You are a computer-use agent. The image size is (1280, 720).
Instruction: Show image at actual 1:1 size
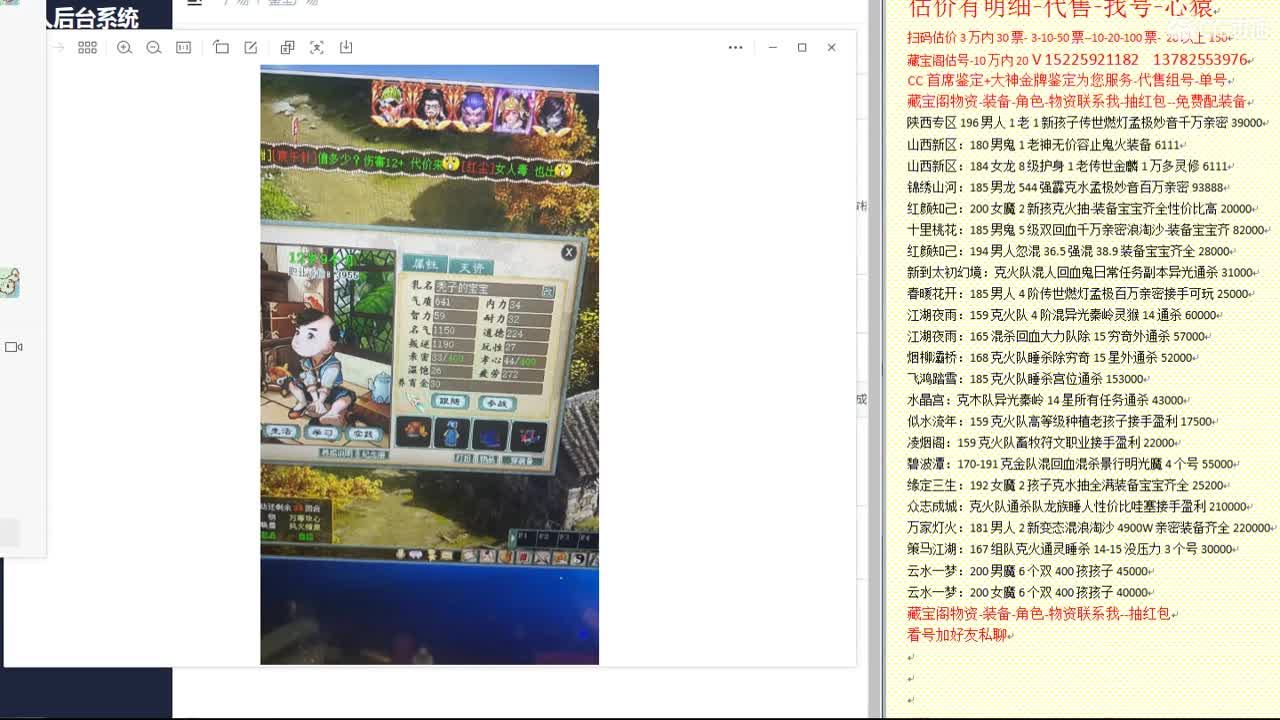pos(184,47)
